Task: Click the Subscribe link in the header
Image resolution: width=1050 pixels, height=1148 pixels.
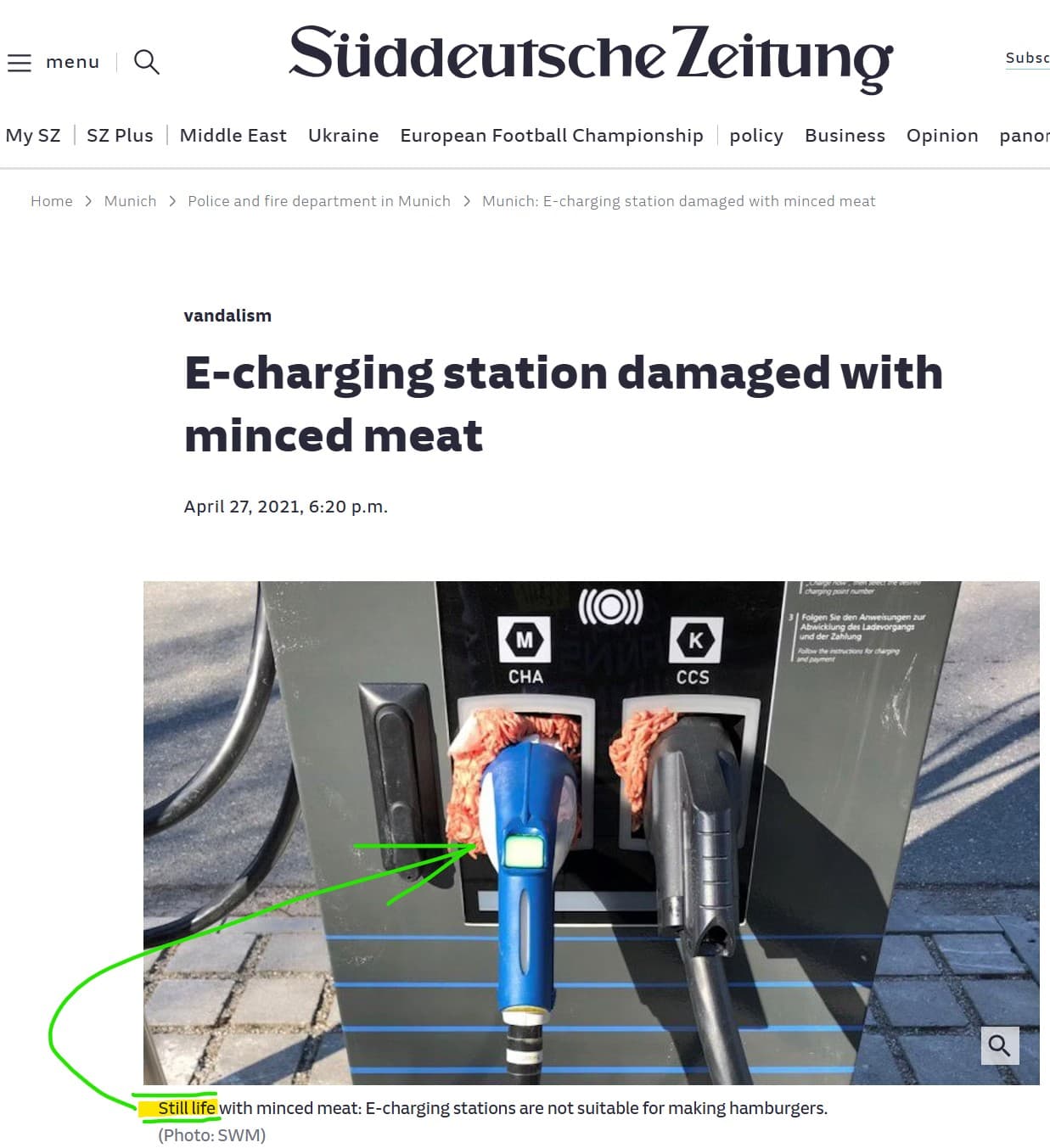Action: click(1027, 59)
